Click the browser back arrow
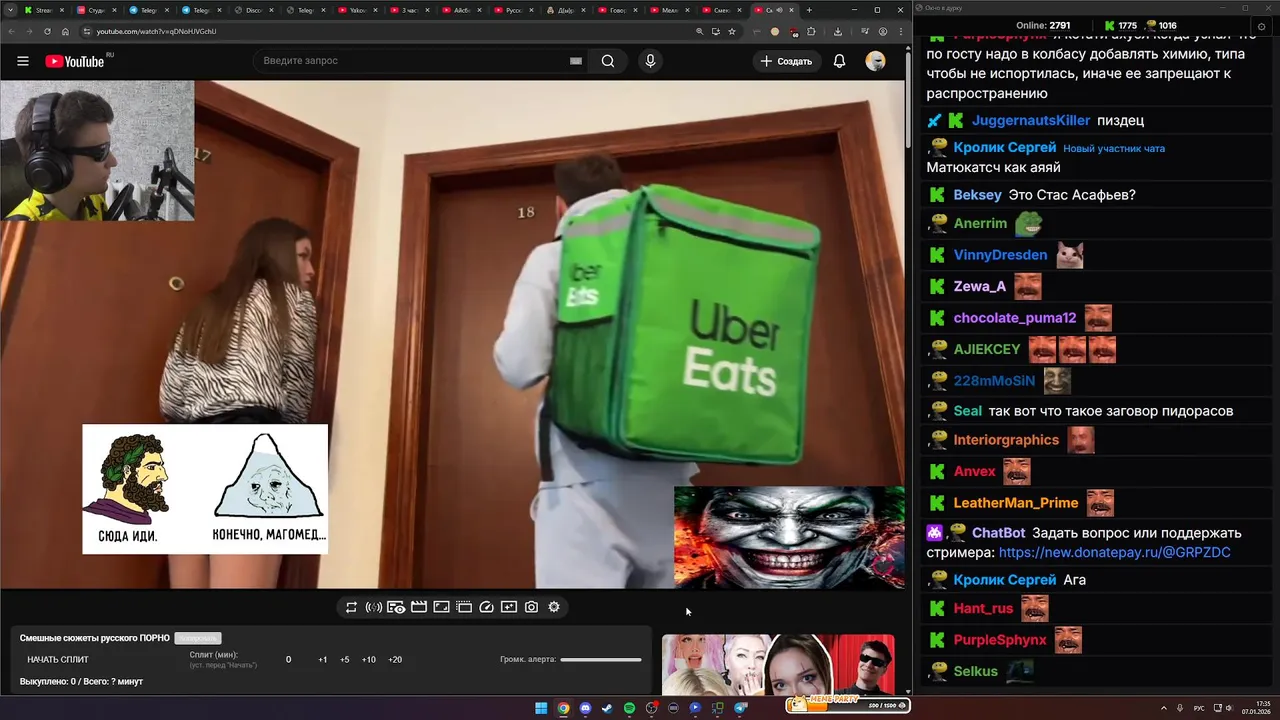 (13, 31)
